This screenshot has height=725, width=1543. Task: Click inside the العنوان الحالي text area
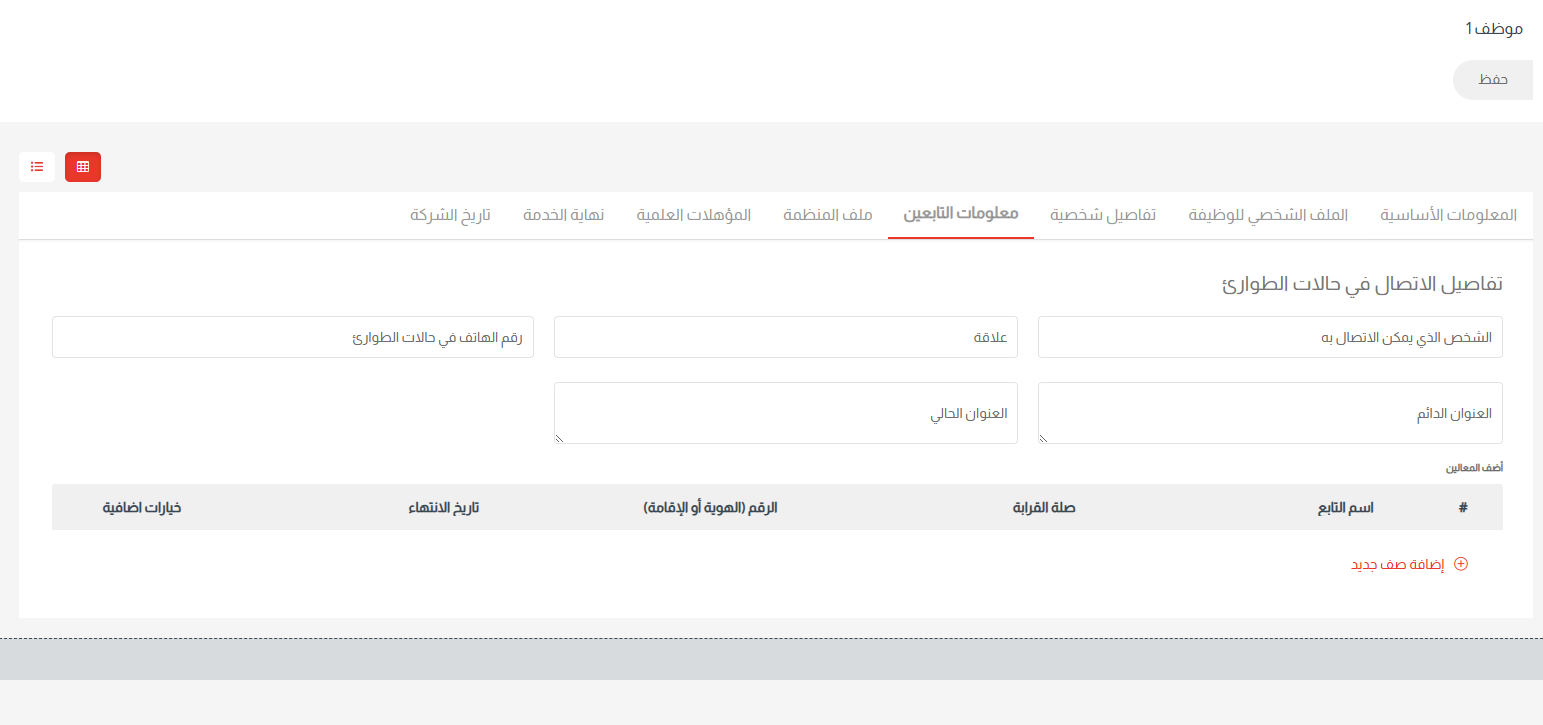tap(786, 413)
